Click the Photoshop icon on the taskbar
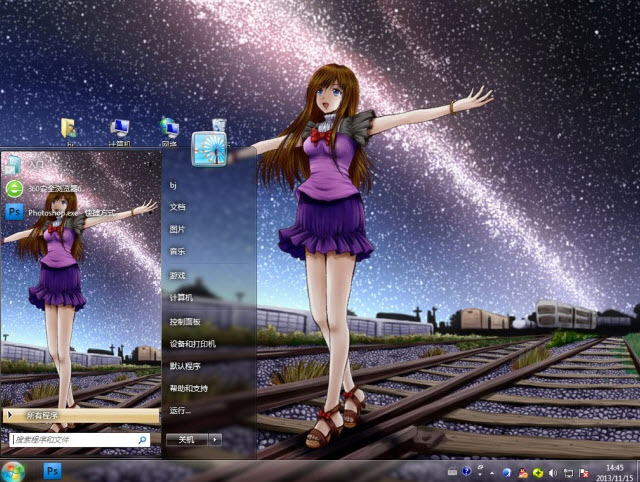Image resolution: width=640 pixels, height=482 pixels. [x=53, y=470]
